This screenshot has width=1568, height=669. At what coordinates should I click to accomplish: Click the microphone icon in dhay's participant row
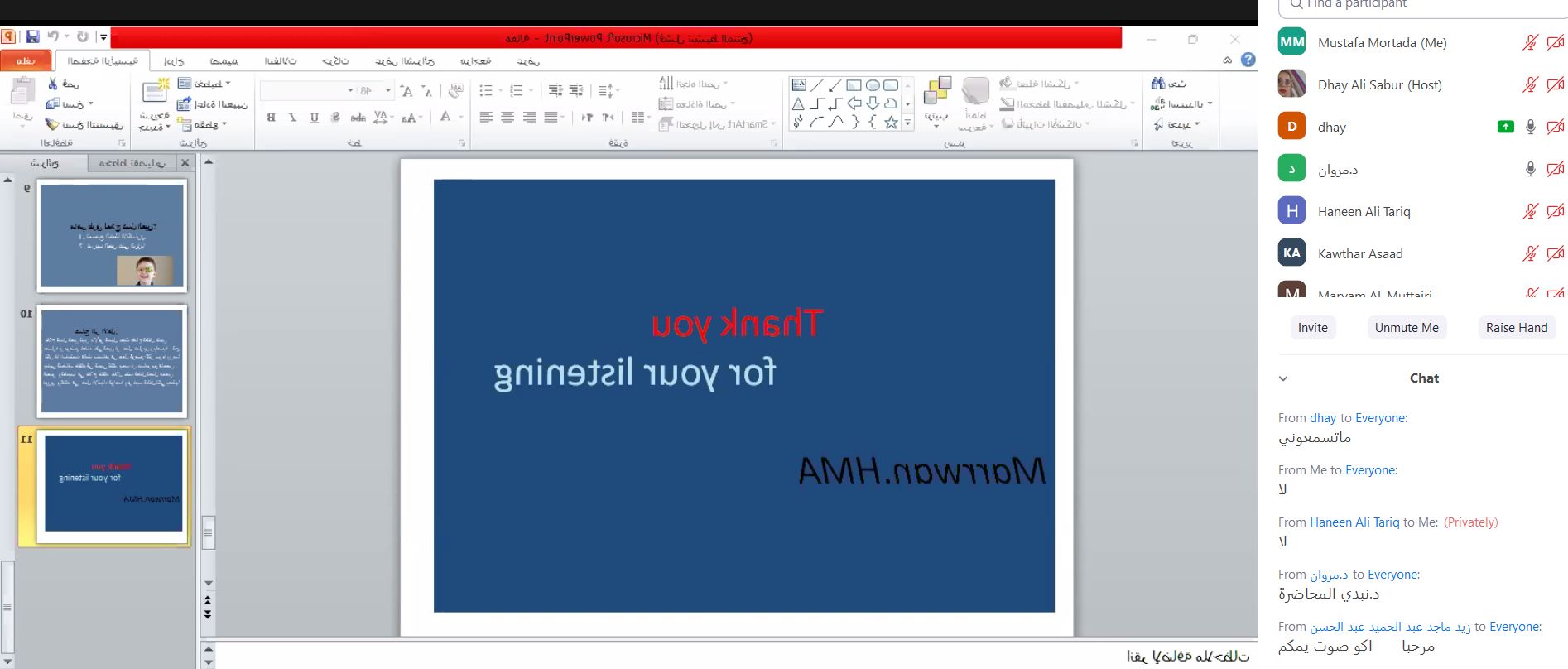1531,127
